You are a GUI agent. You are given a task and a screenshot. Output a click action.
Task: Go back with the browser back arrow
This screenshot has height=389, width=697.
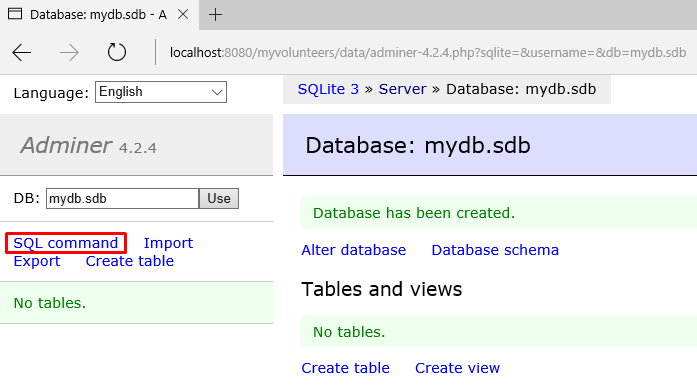point(21,52)
